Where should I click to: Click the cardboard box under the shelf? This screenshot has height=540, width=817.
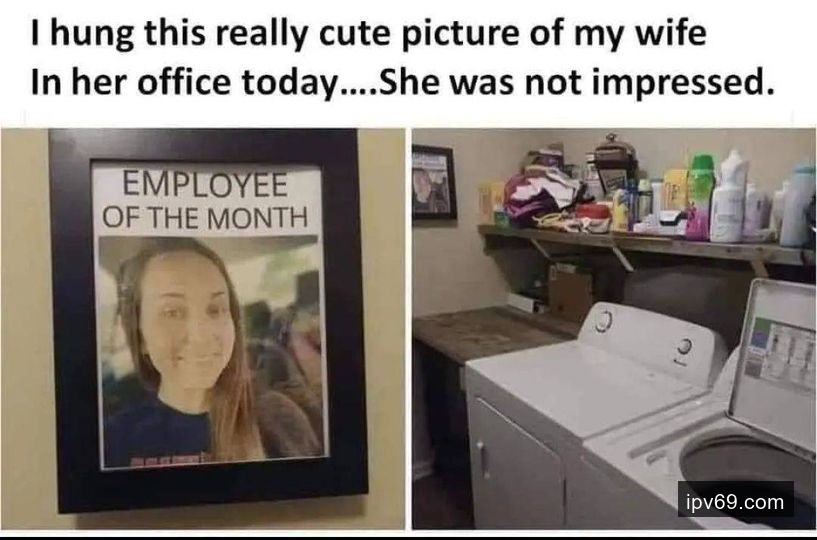click(571, 292)
